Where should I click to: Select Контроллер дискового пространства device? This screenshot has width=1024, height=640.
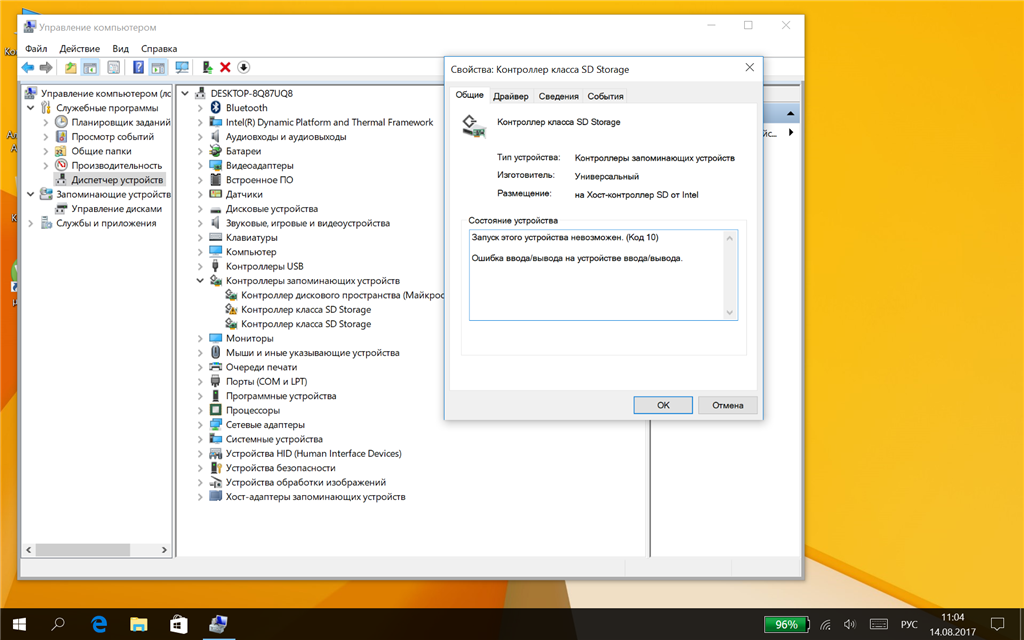[x=334, y=295]
